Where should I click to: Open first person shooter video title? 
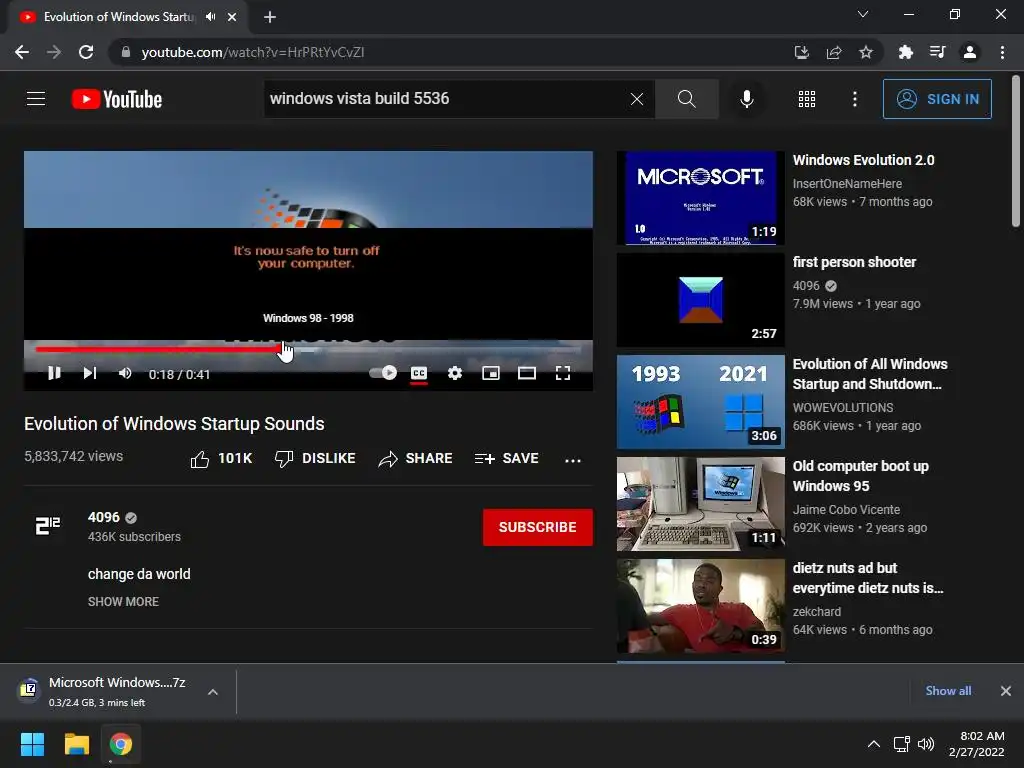(854, 262)
